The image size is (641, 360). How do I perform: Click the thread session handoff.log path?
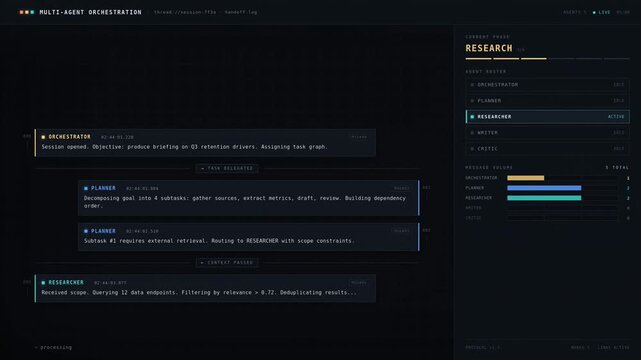click(x=206, y=12)
